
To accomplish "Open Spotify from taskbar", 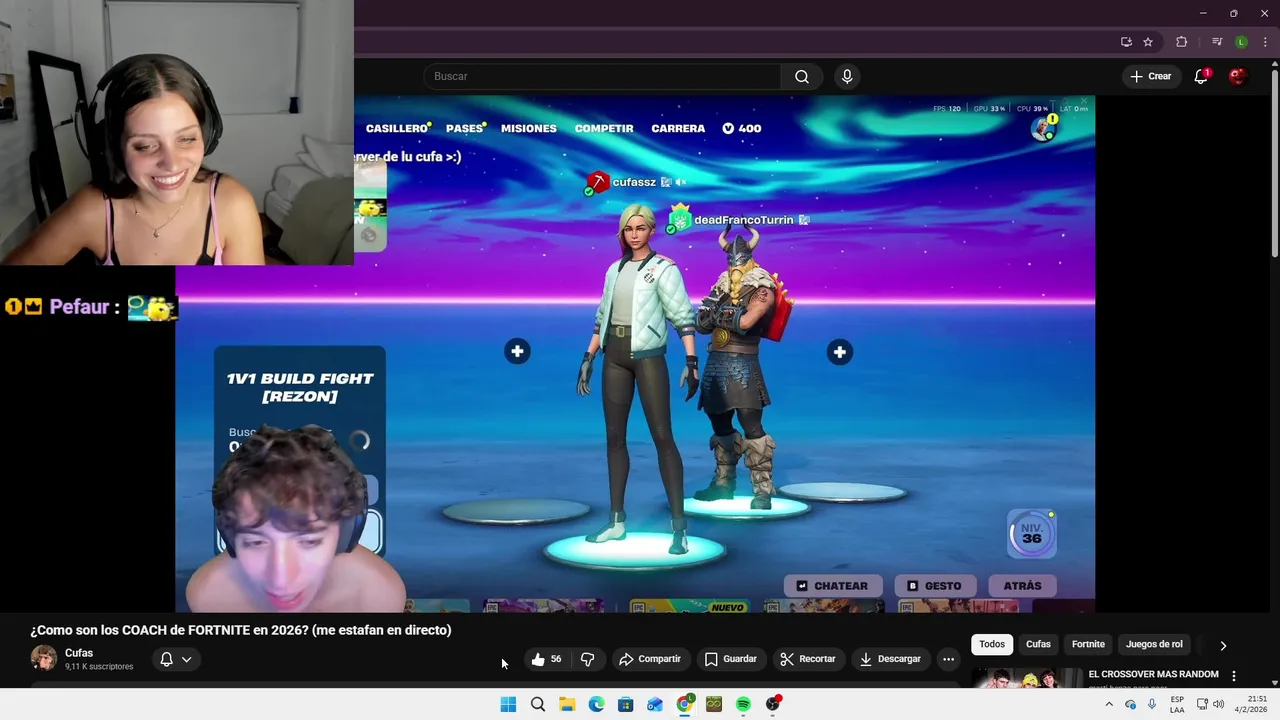I will (743, 705).
